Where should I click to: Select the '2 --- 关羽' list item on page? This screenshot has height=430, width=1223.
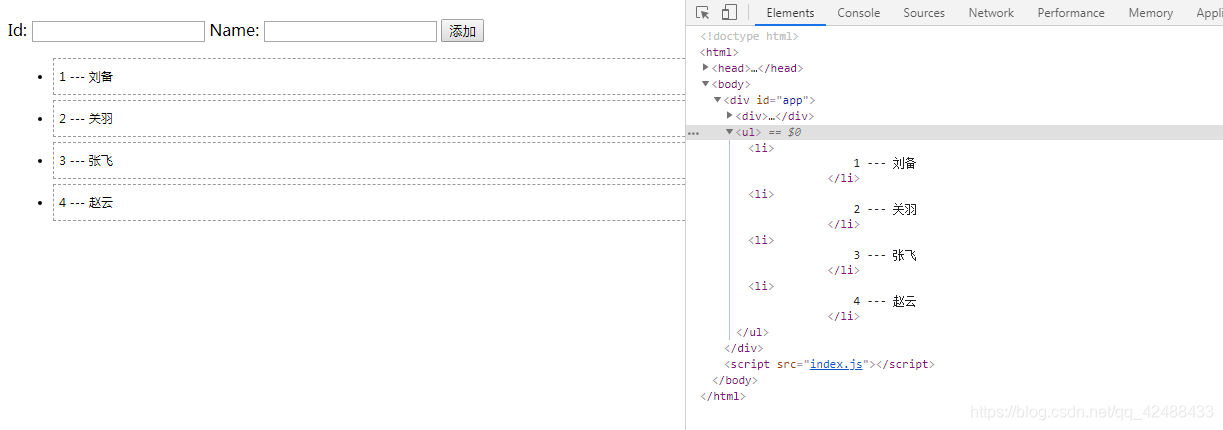pos(369,118)
